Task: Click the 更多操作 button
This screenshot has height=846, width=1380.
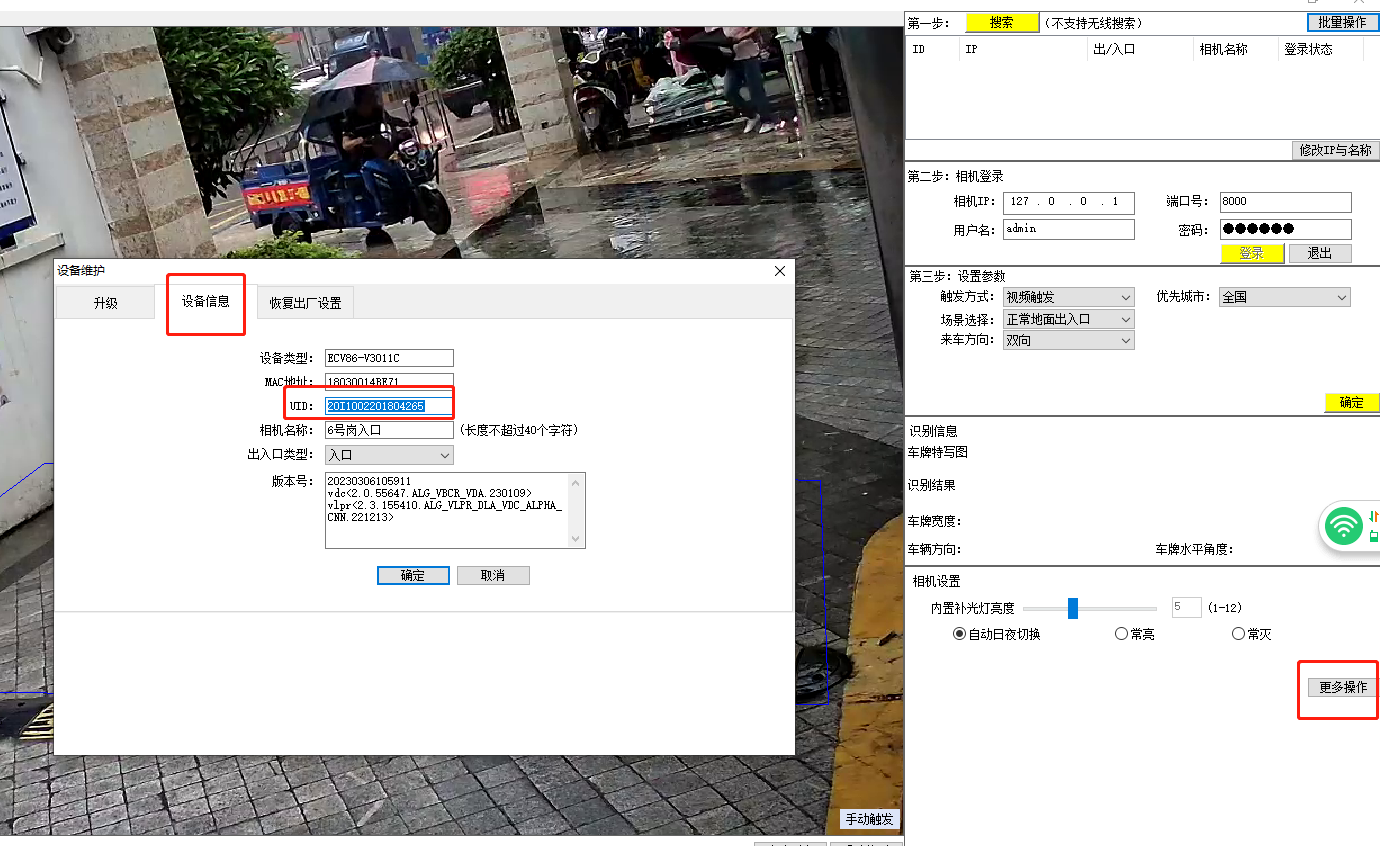Action: pos(1342,687)
